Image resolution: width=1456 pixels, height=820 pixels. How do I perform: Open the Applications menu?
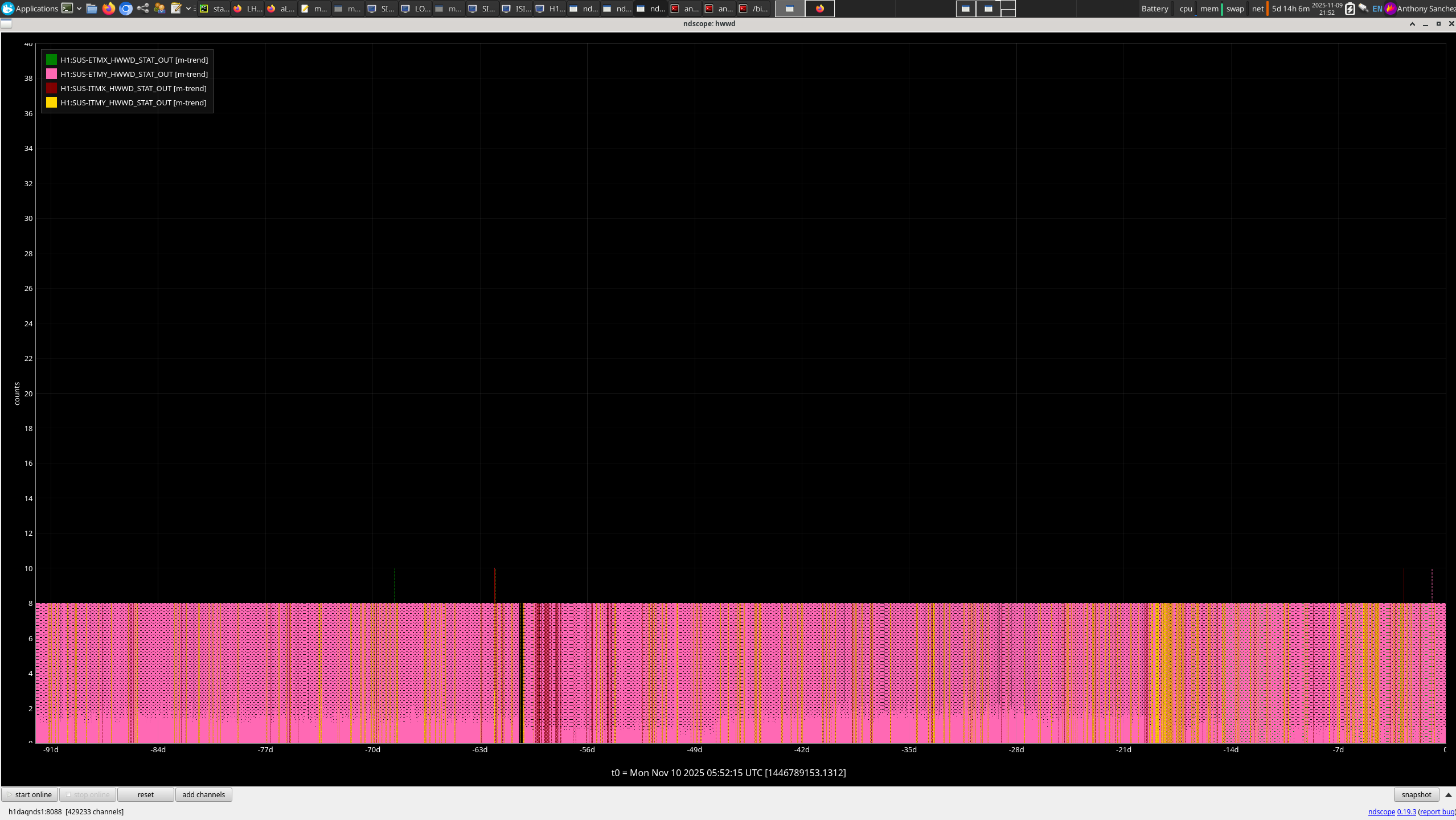30,9
